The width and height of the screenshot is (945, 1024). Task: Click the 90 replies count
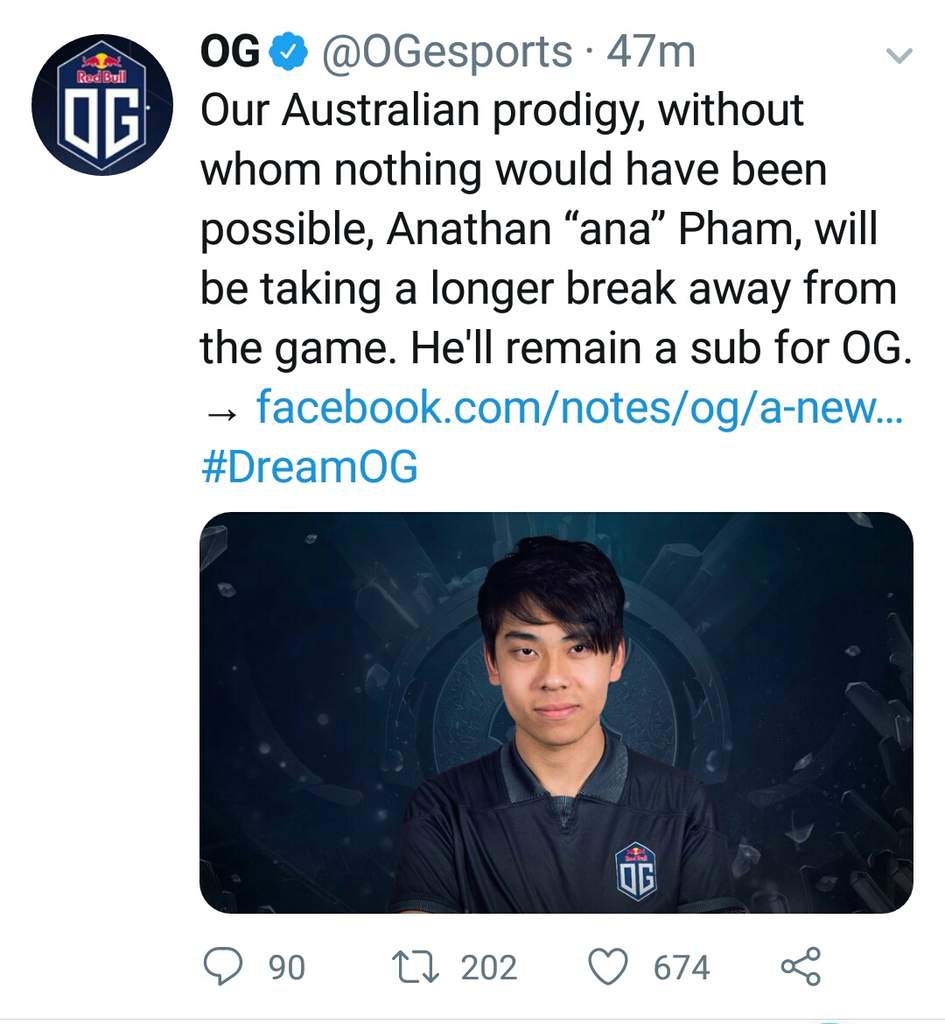pos(287,967)
